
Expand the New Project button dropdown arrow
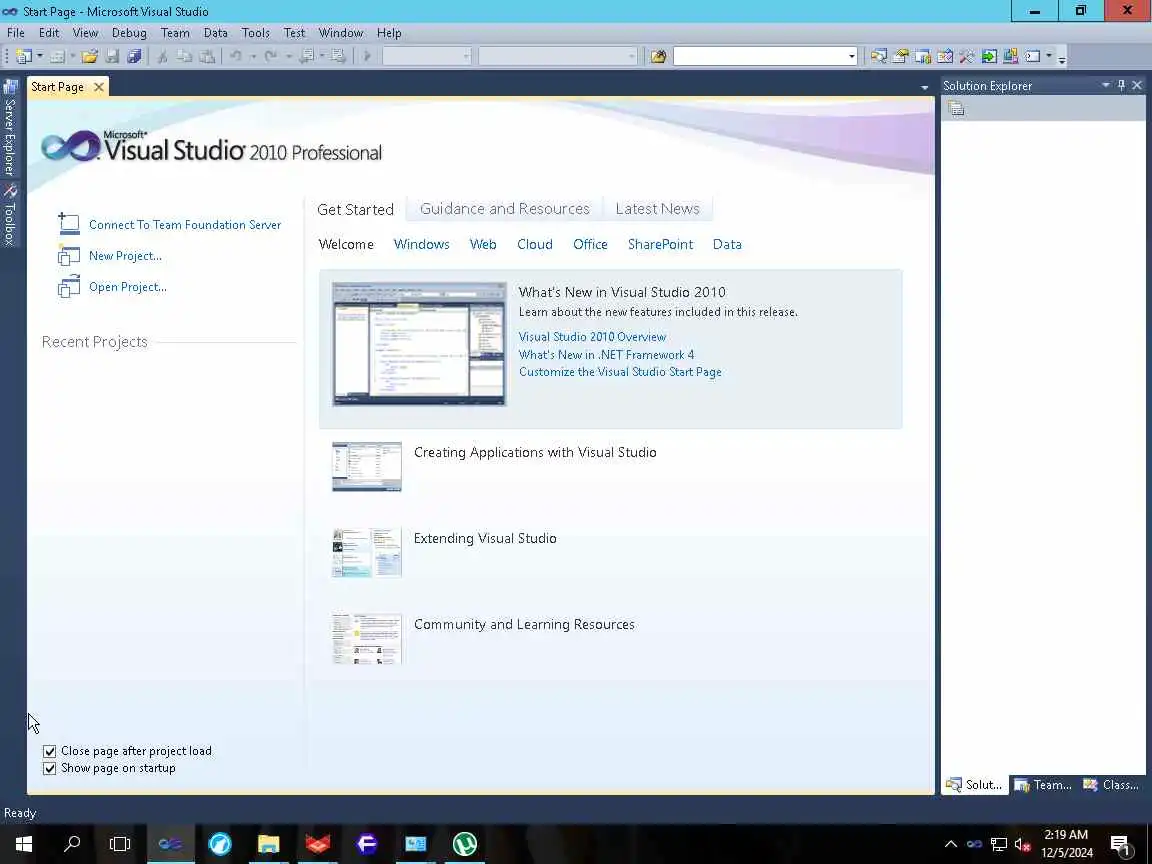tap(40, 56)
